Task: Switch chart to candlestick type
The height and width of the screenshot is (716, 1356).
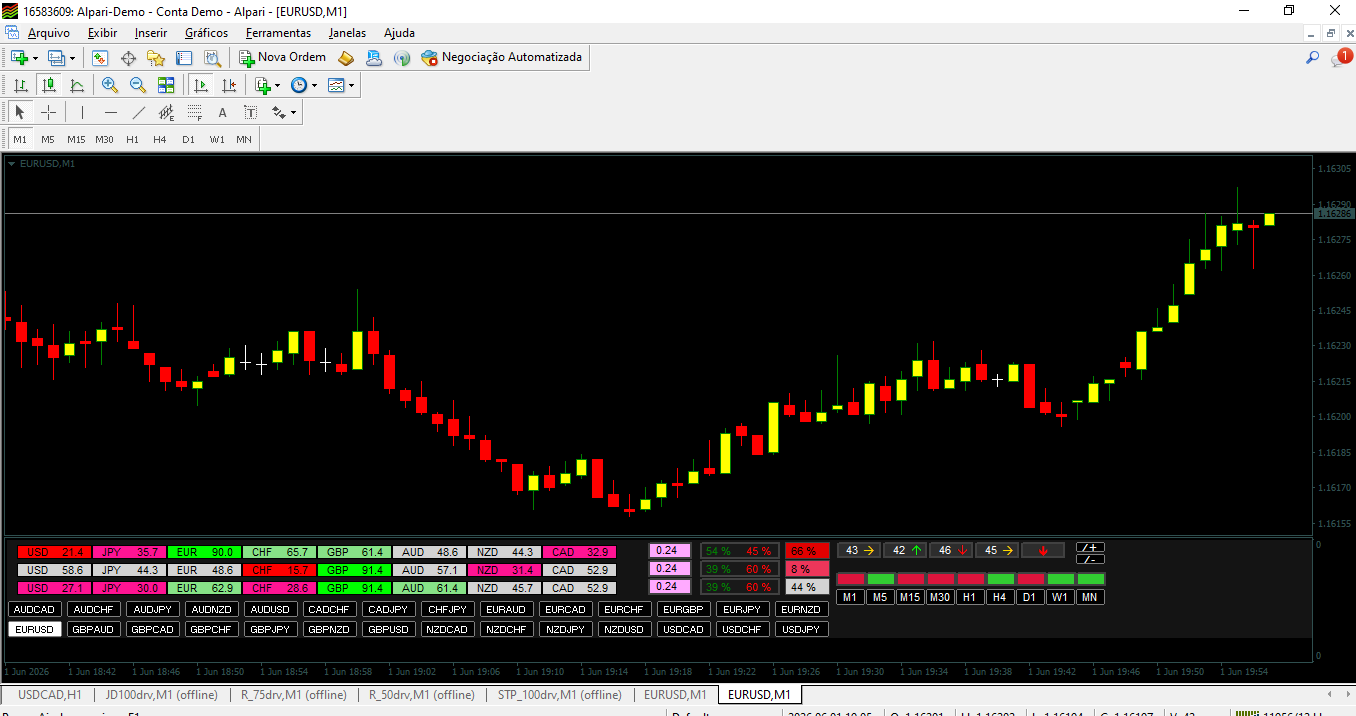Action: coord(48,85)
